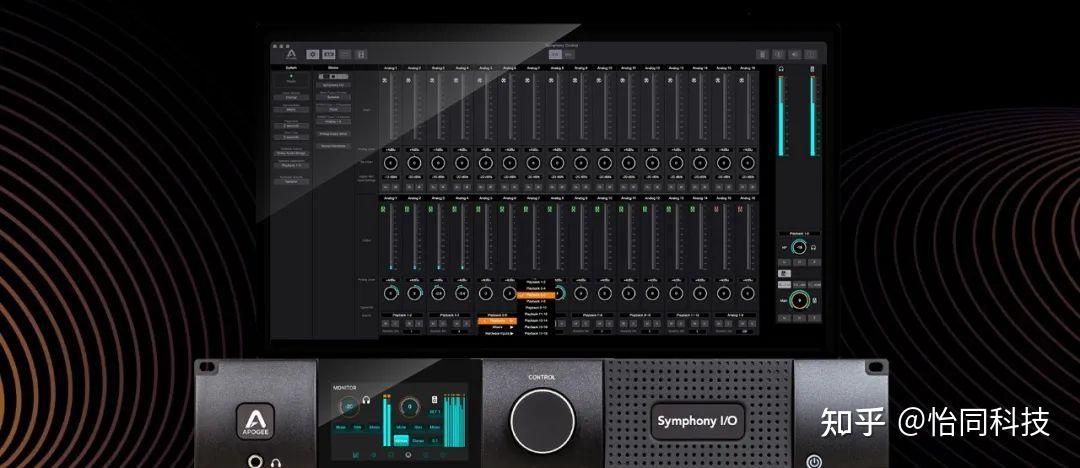The height and width of the screenshot is (468, 1080).
Task: Tap headphone Mono on hardware touchscreen
Action: click(373, 427)
